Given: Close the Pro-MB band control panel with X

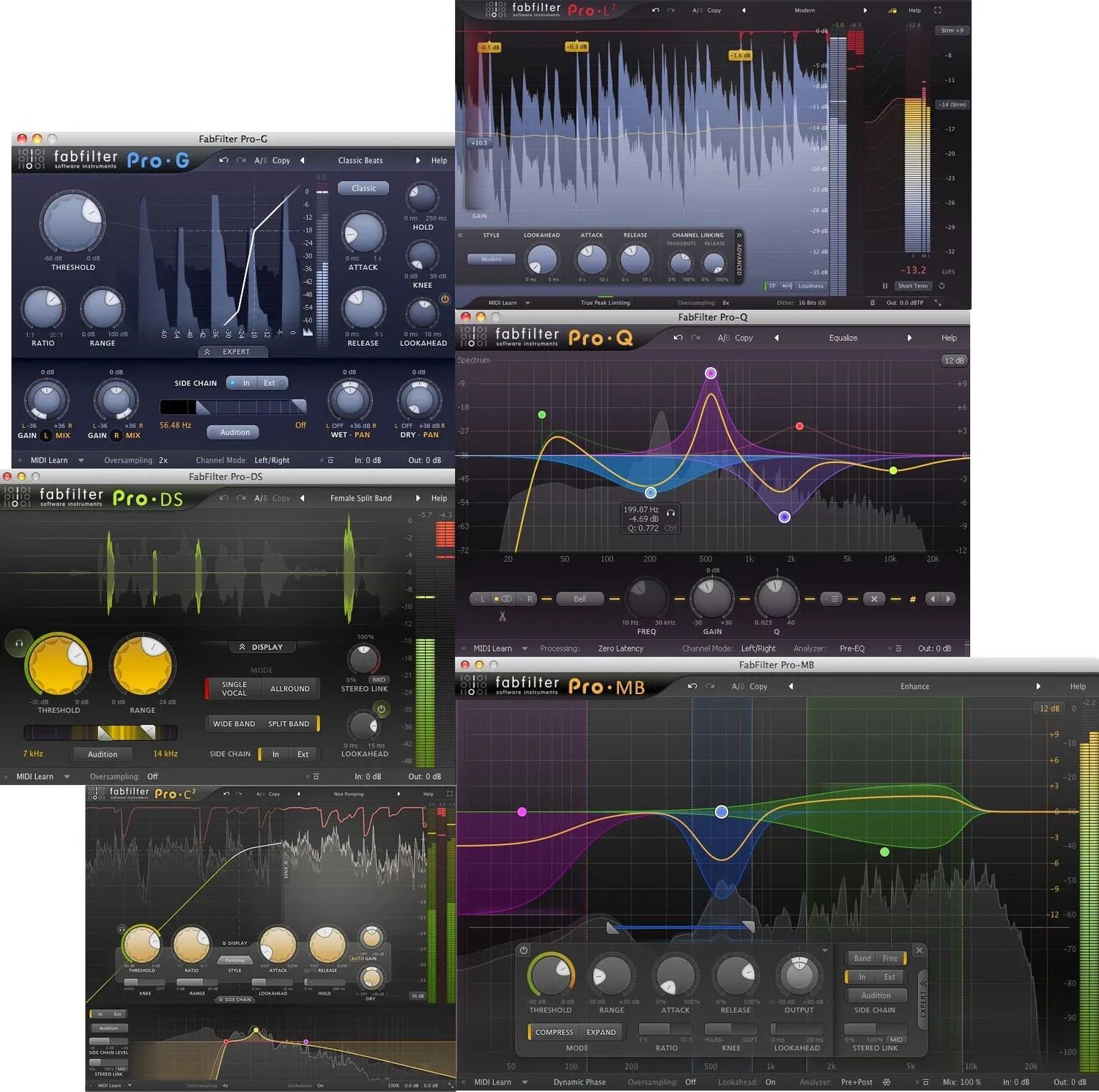Looking at the screenshot, I should pyautogui.click(x=919, y=951).
